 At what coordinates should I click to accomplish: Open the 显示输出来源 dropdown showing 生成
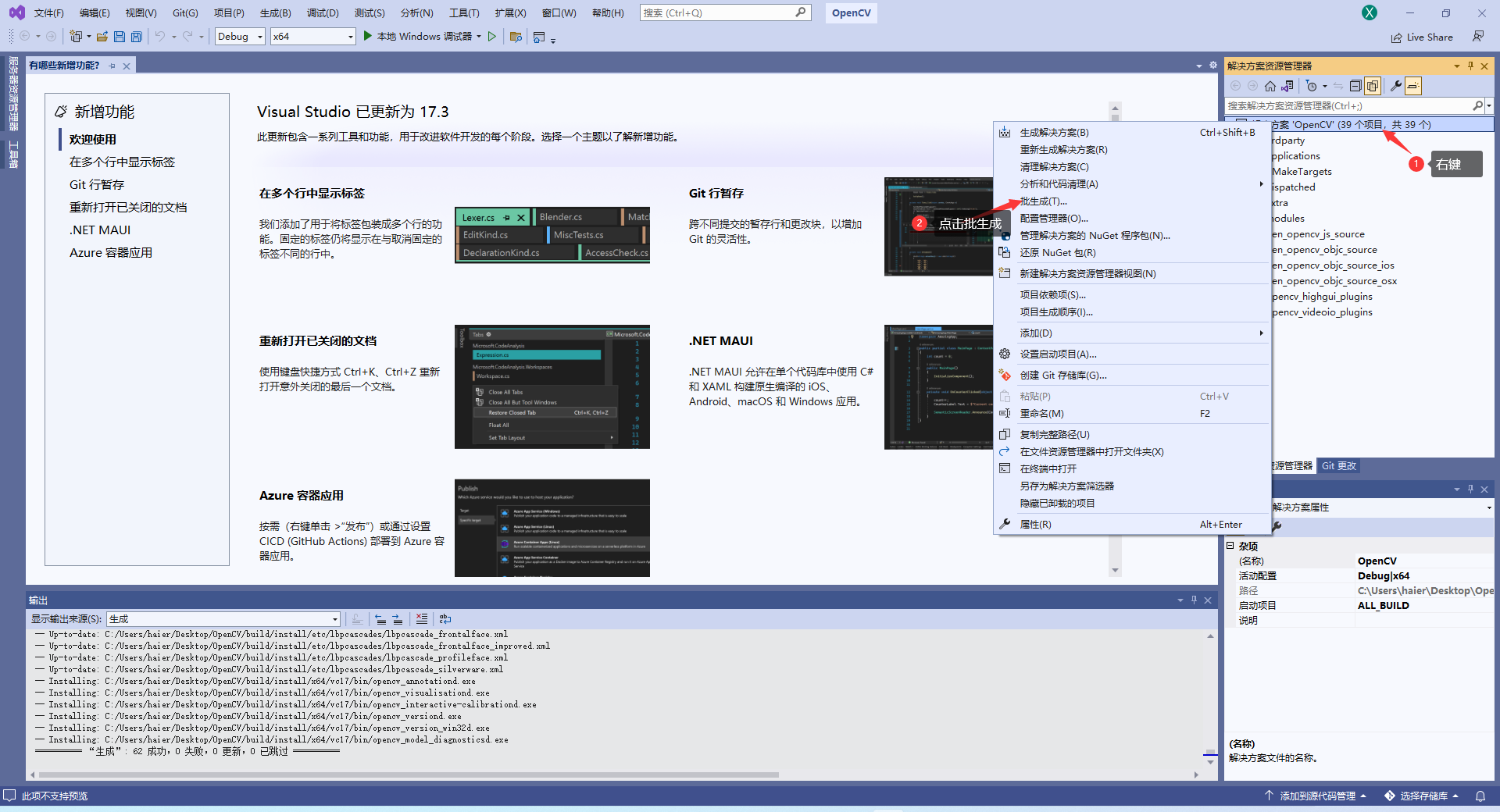[223, 619]
